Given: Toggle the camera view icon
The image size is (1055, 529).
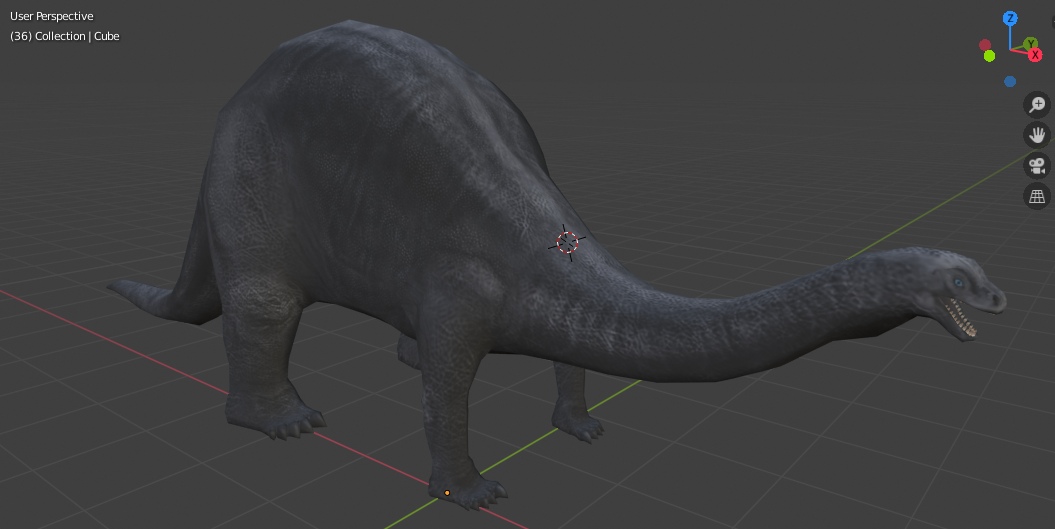Looking at the screenshot, I should [1037, 166].
